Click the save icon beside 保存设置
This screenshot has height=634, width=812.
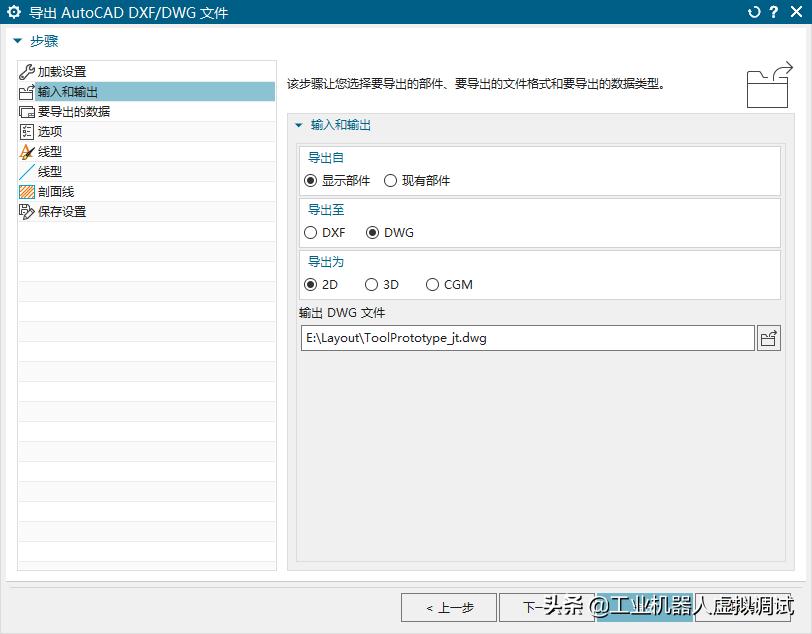point(25,211)
